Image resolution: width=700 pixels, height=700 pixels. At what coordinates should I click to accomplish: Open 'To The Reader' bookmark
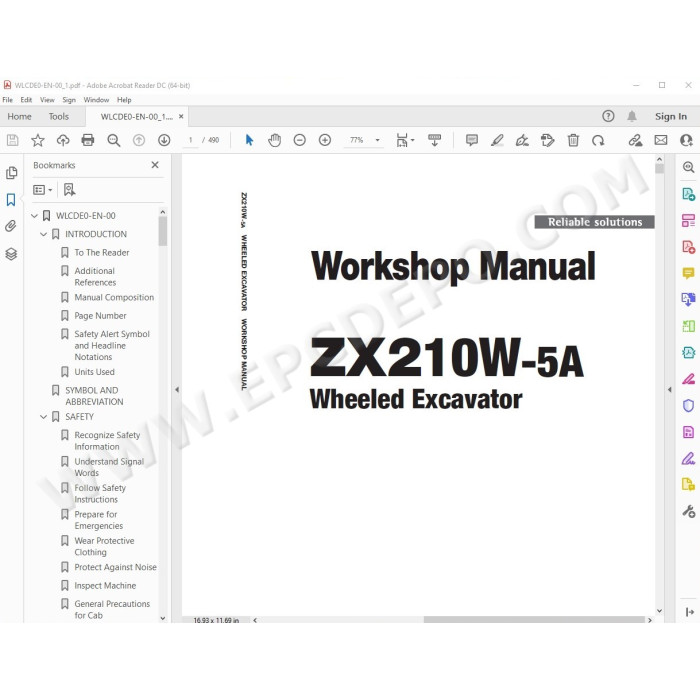[x=102, y=253]
